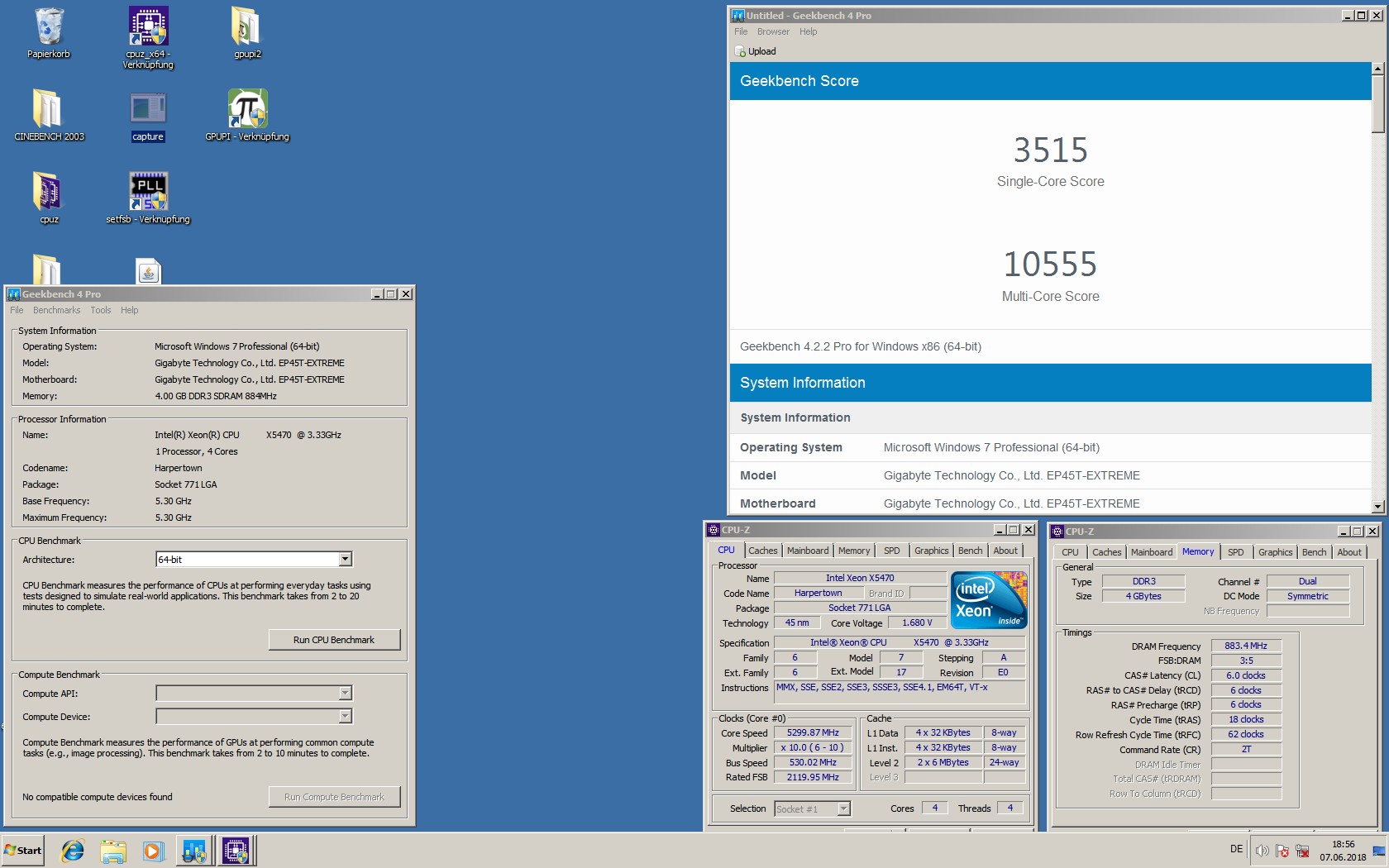
Task: Click the Geekbench results scrollbar up arrow
Action: [x=1377, y=69]
